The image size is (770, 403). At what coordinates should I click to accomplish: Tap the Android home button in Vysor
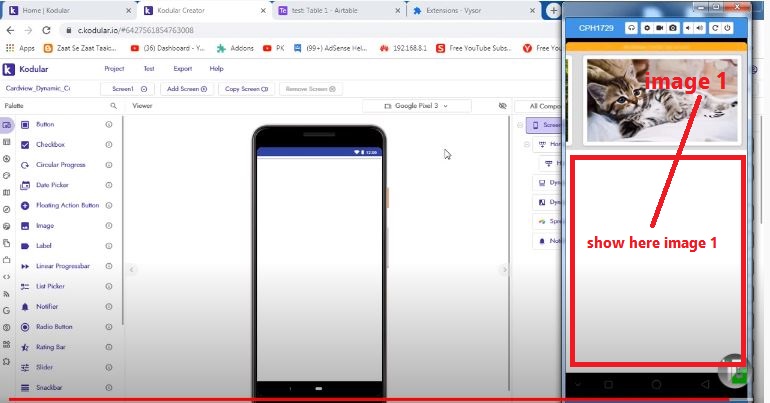[x=656, y=384]
